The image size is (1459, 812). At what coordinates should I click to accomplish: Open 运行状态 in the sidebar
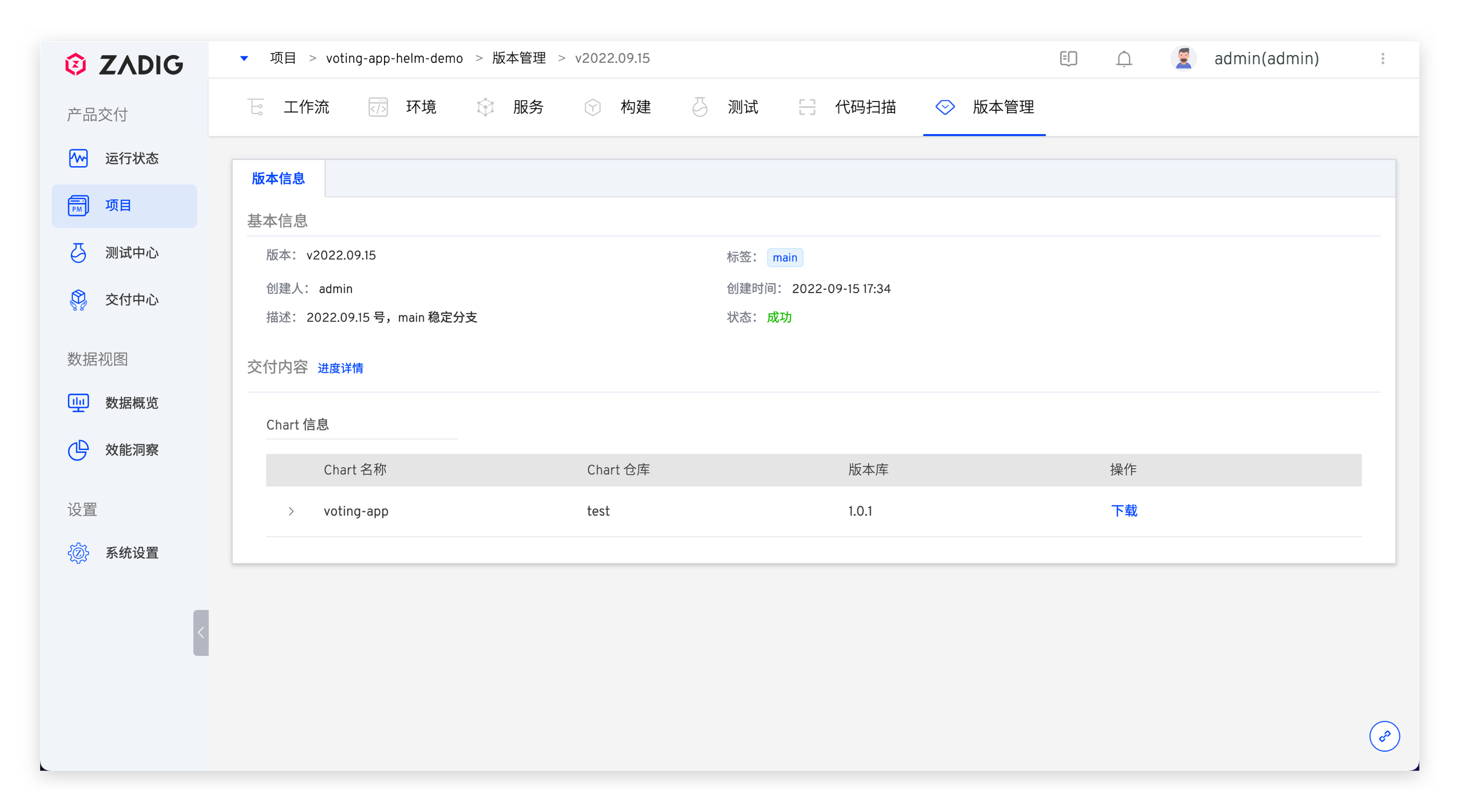click(x=131, y=158)
